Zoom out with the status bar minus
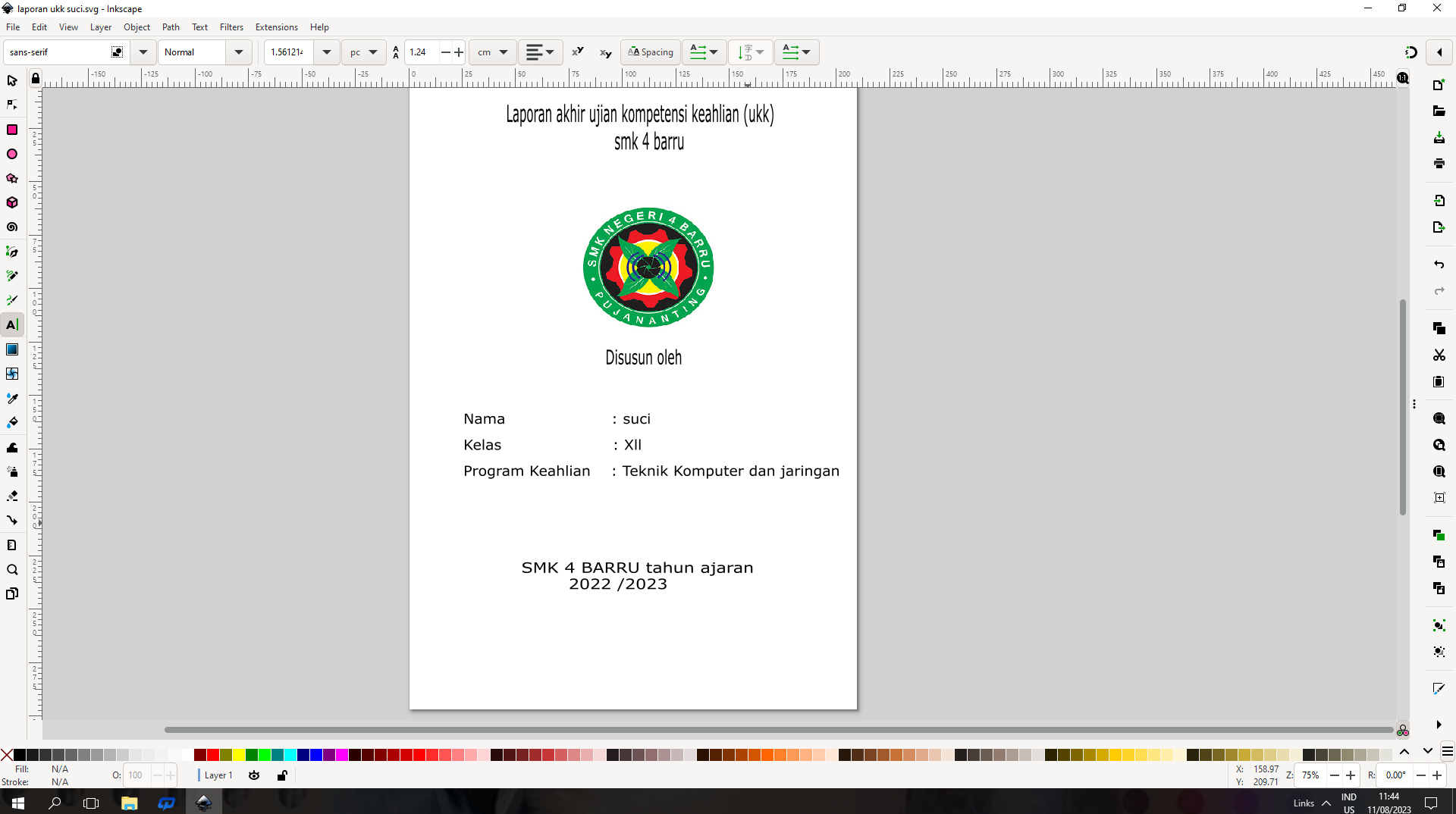Image resolution: width=1456 pixels, height=814 pixels. tap(1335, 775)
